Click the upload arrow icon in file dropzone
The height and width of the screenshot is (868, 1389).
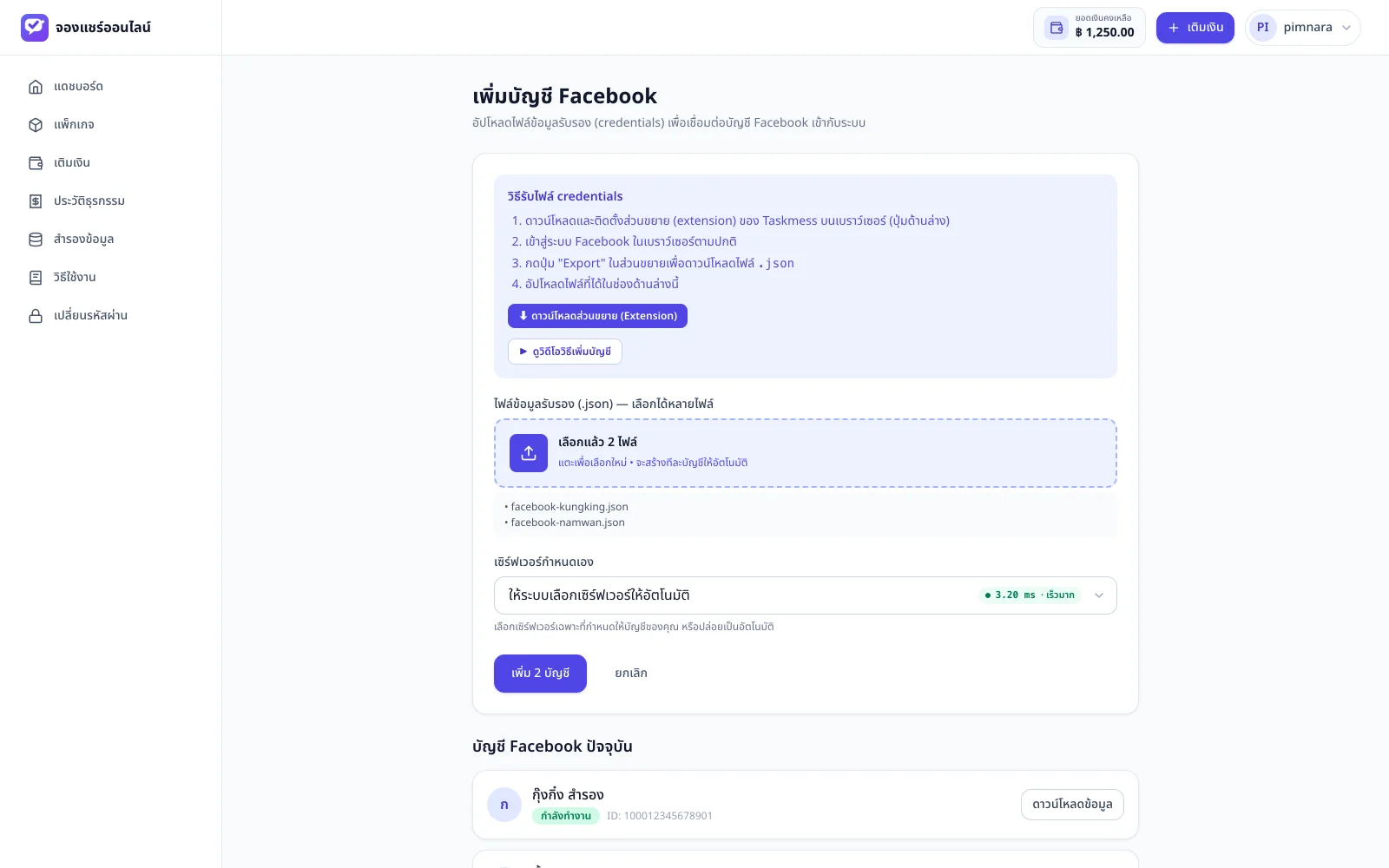pos(529,453)
